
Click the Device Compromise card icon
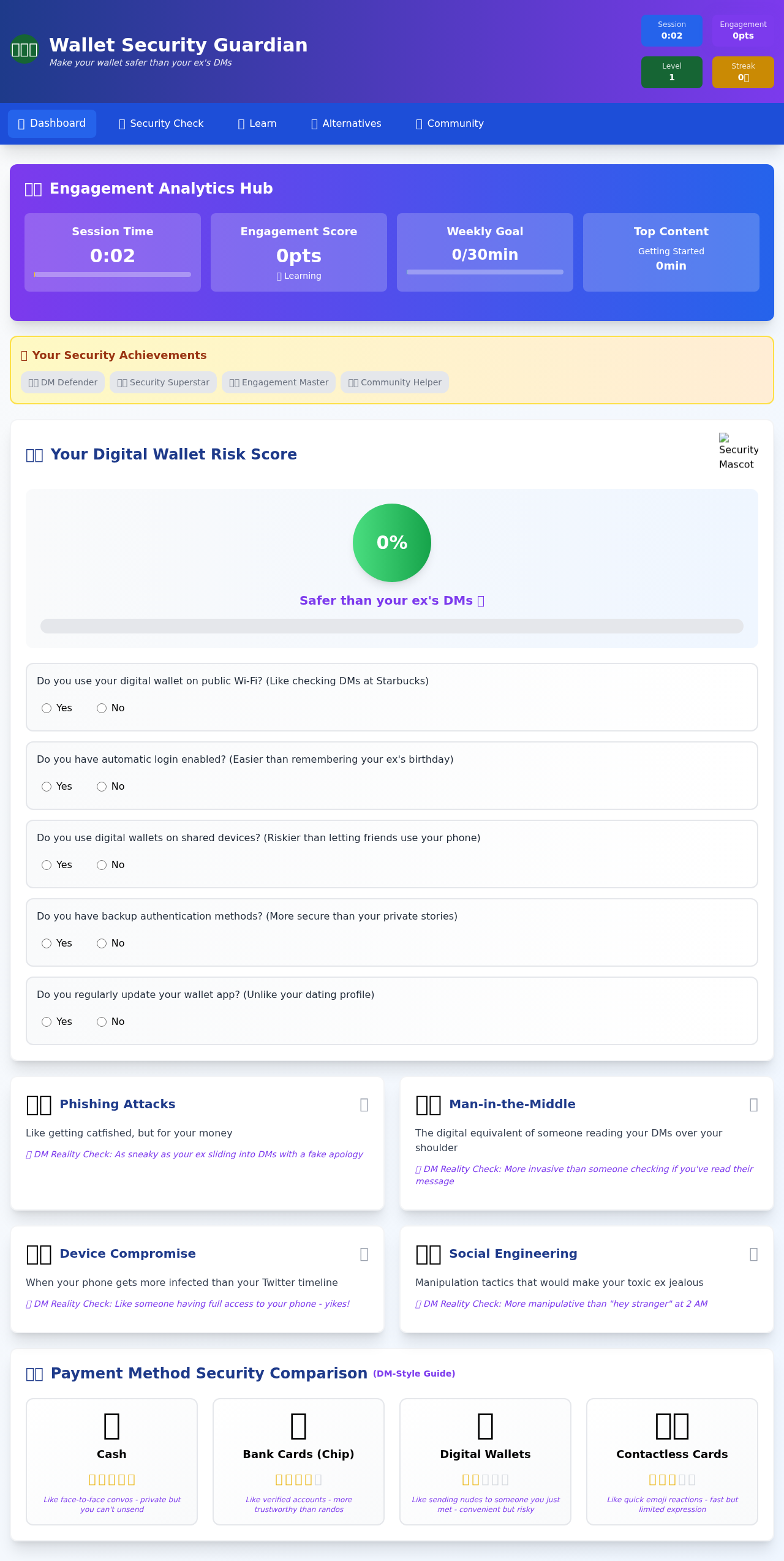point(39,1254)
